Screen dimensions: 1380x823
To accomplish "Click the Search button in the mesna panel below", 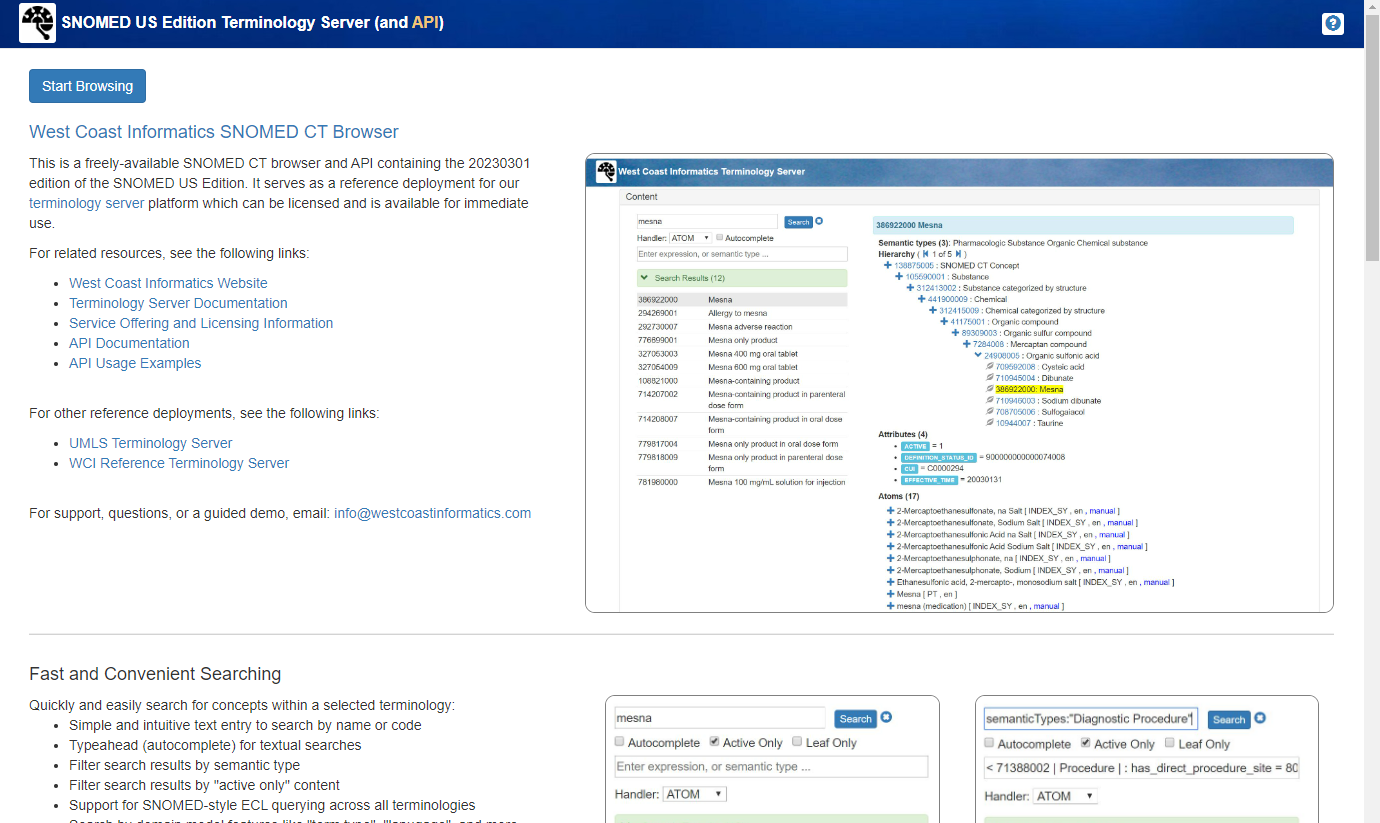I will click(855, 718).
